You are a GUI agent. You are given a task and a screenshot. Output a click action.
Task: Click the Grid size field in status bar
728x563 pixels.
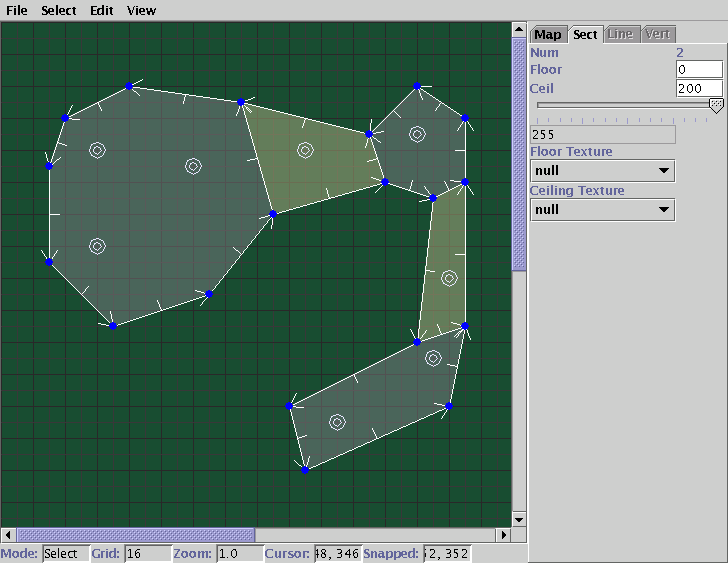146,554
